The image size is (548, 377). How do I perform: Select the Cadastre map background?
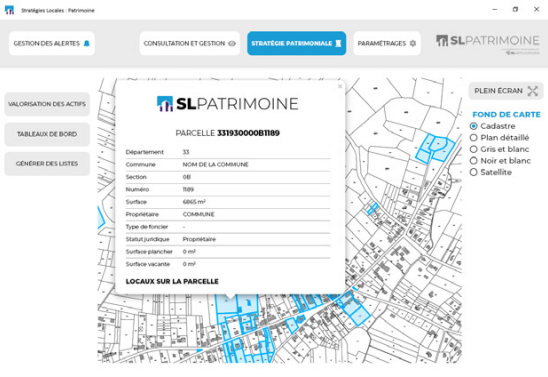tap(474, 126)
